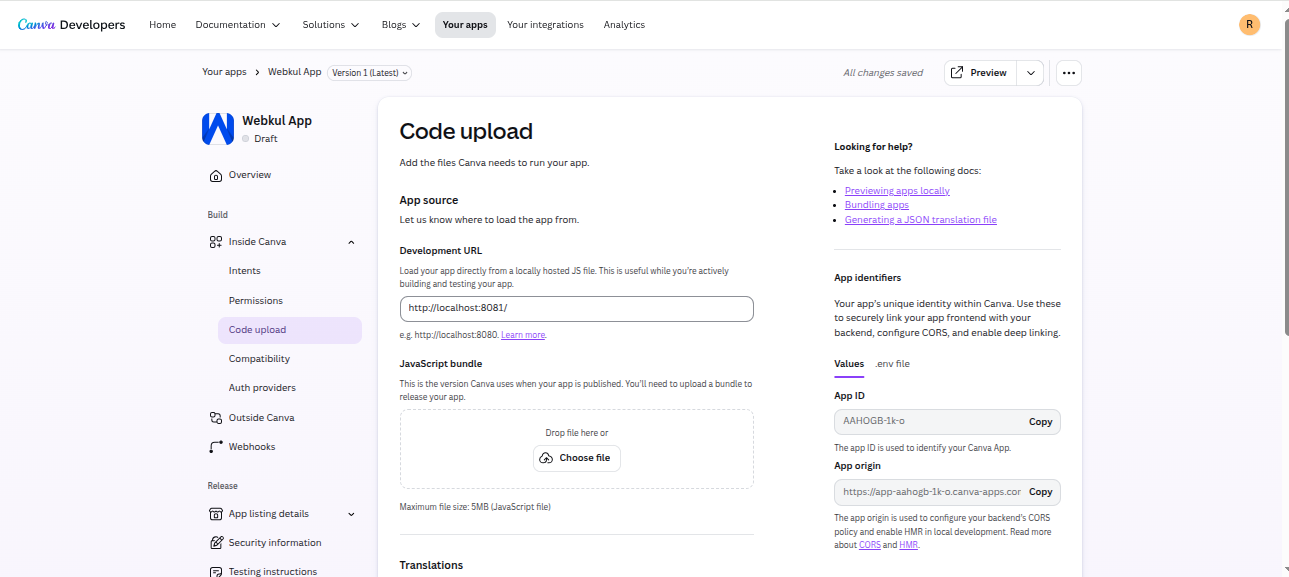Select the Your apps nav item
1289x577 pixels.
465,25
